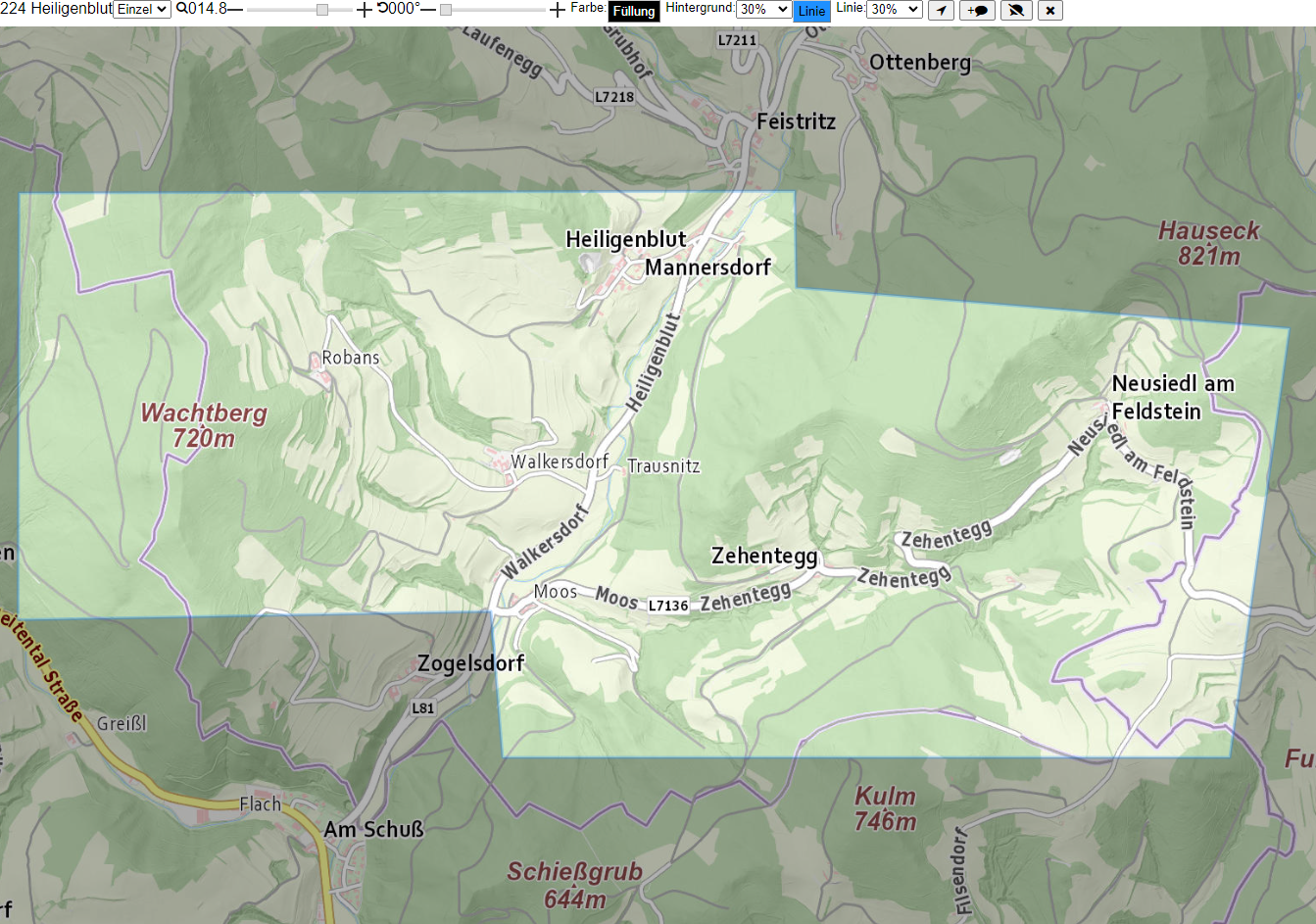Click the location arrow icon button
This screenshot has height=924, width=1316.
tap(941, 11)
